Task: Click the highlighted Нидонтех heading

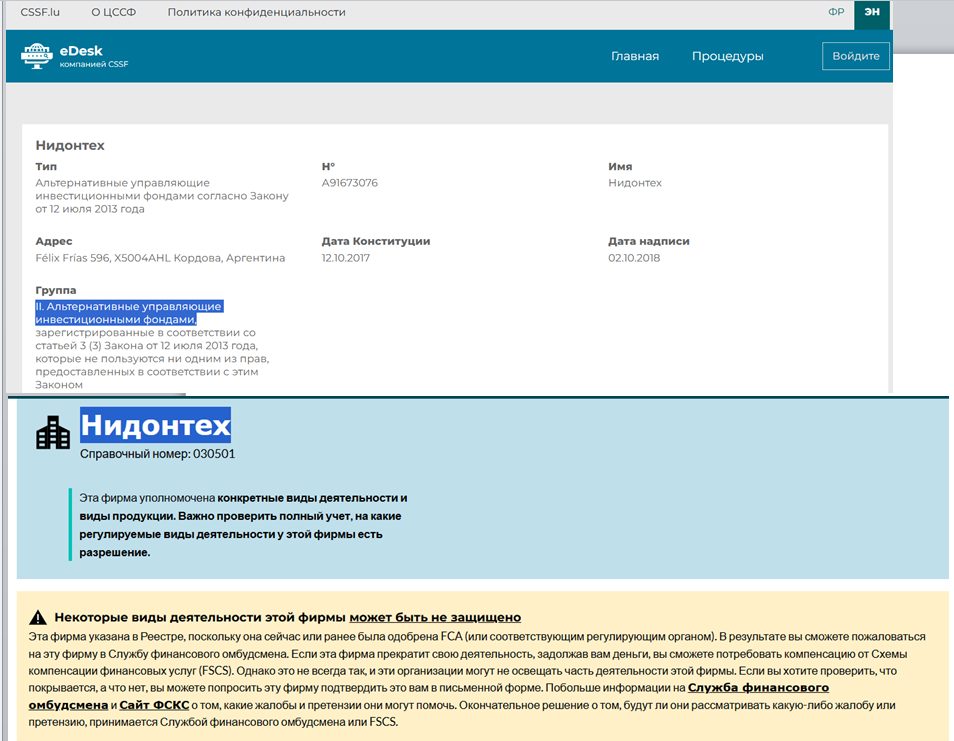Action: 156,425
